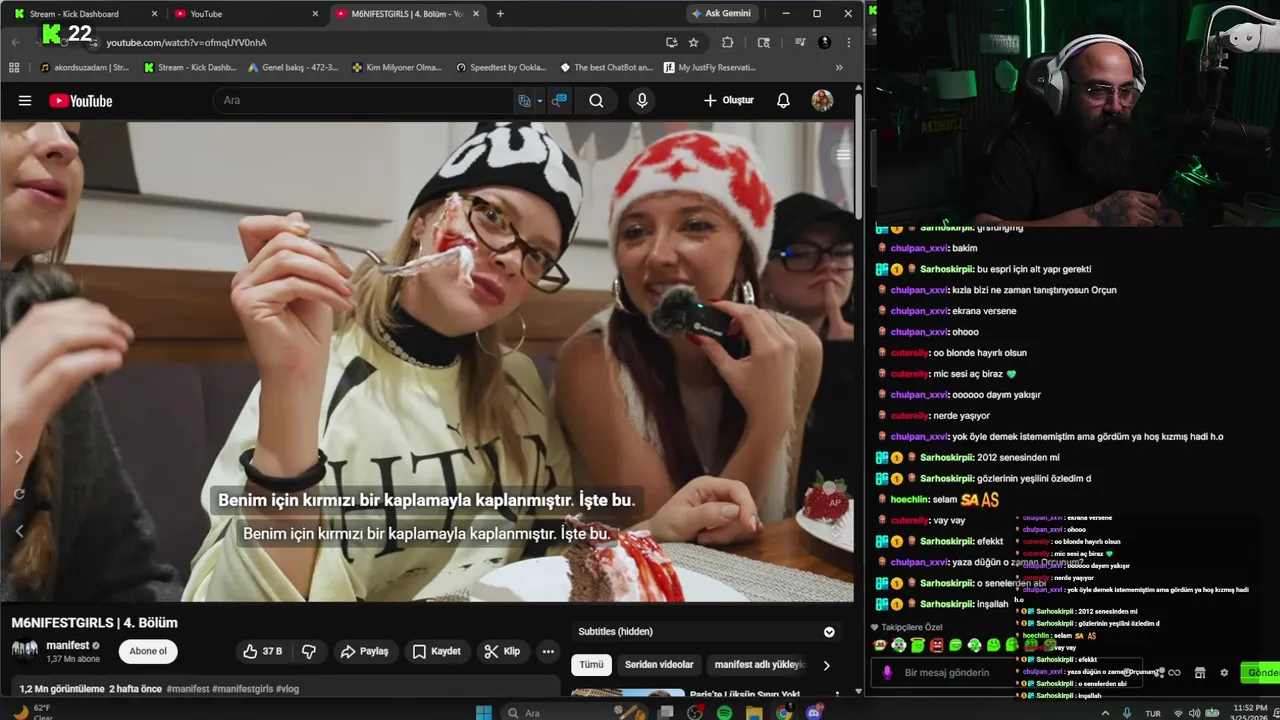Open File Explorer from the taskbar
This screenshot has width=1280, height=720.
click(x=754, y=712)
